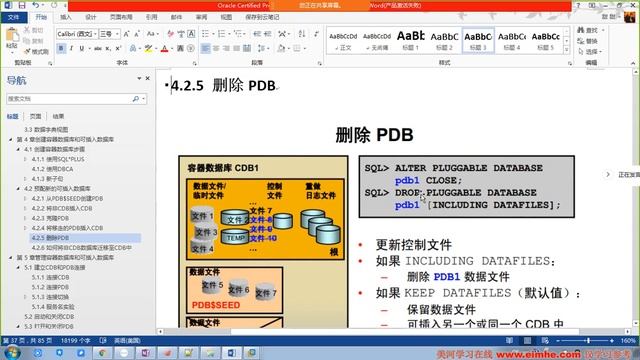Switch to the 引用 References tab
The height and width of the screenshot is (360, 640).
[x=151, y=17]
